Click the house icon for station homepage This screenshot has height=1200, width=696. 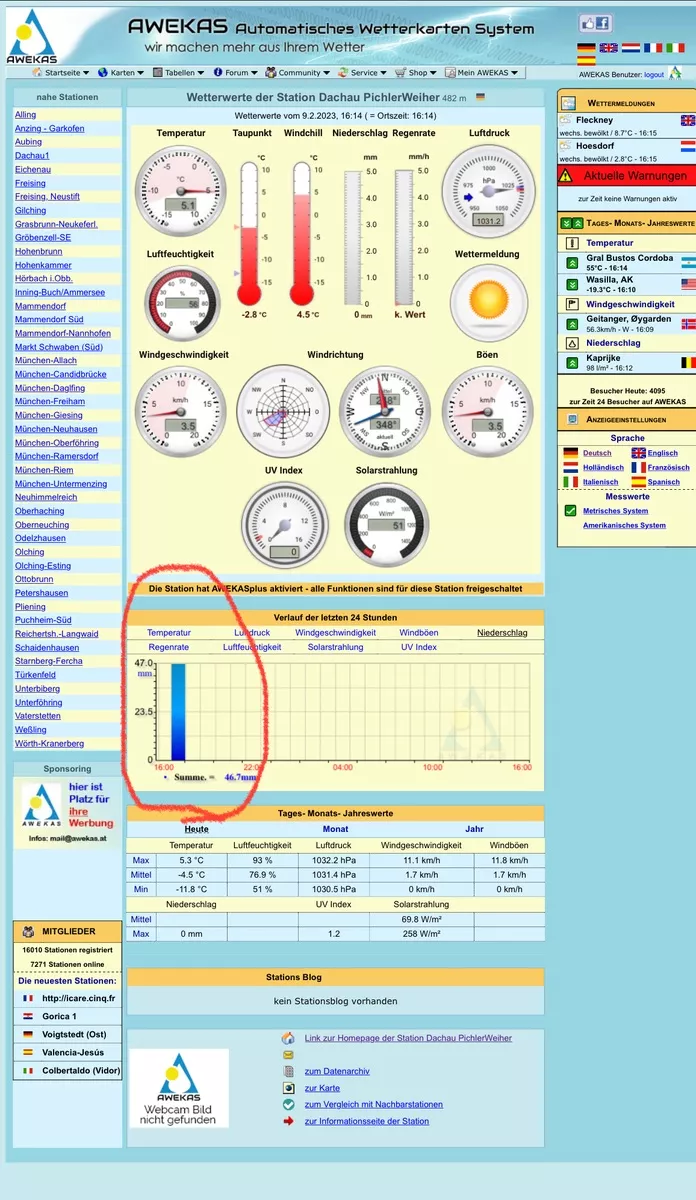[288, 1038]
